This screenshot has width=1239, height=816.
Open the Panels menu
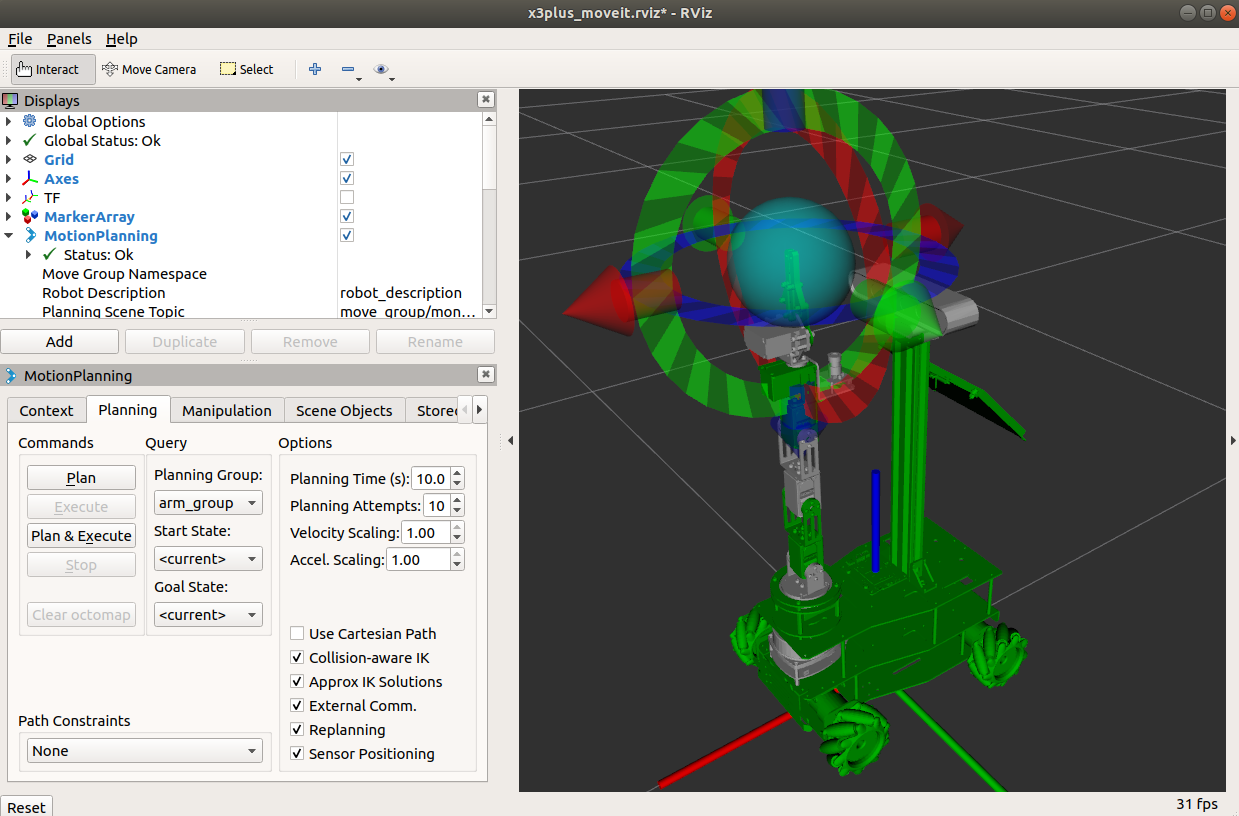click(x=69, y=39)
